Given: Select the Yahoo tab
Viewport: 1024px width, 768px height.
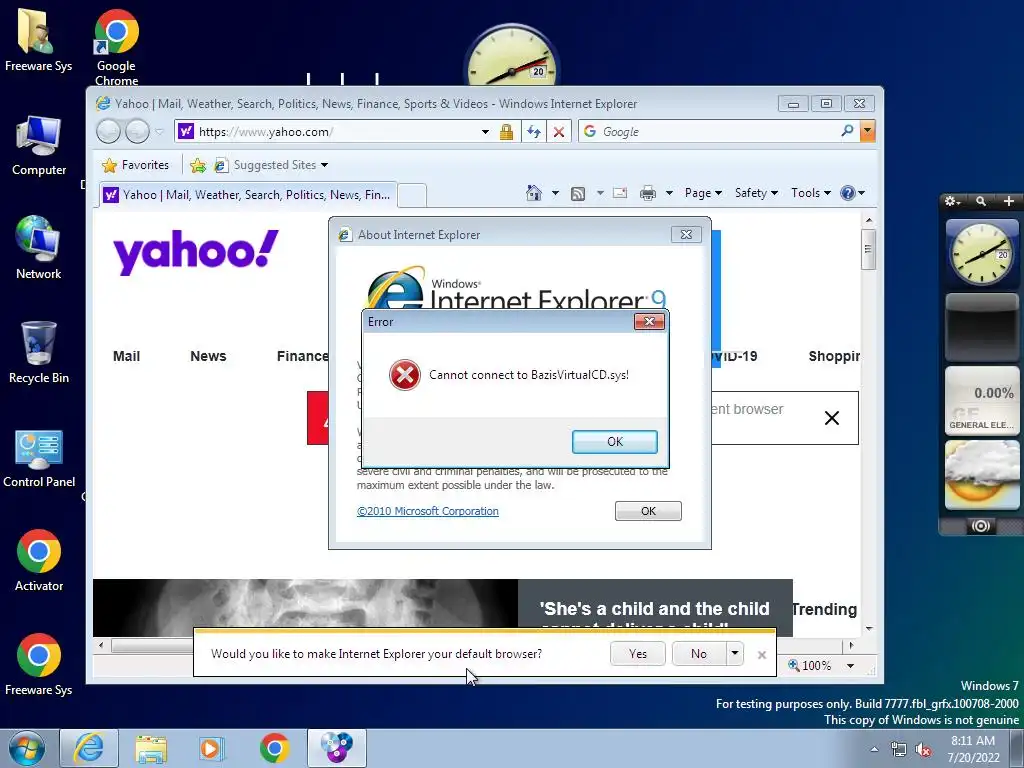Looking at the screenshot, I should (248, 195).
